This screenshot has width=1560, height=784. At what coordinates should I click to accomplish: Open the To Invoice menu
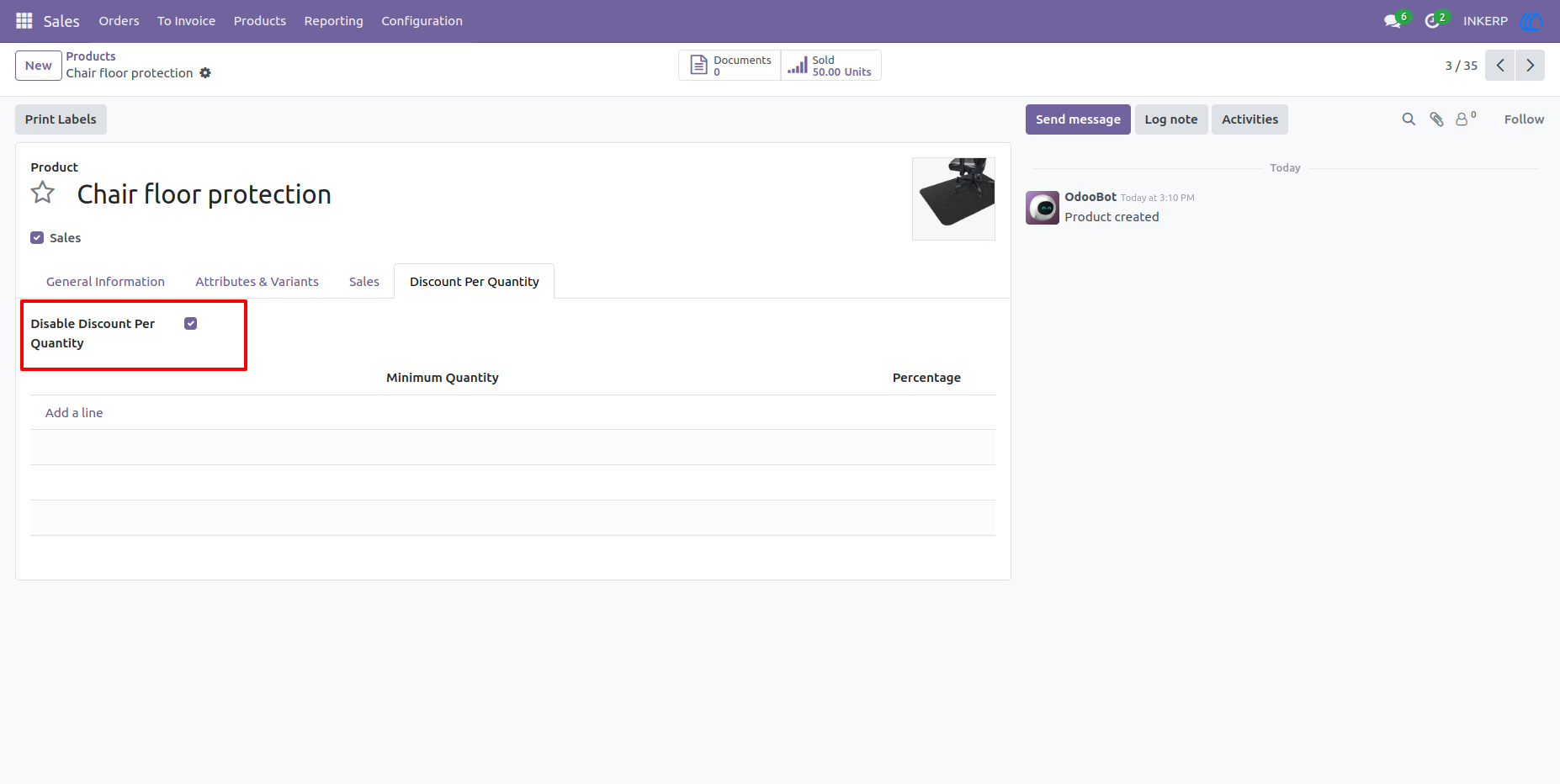(x=186, y=21)
